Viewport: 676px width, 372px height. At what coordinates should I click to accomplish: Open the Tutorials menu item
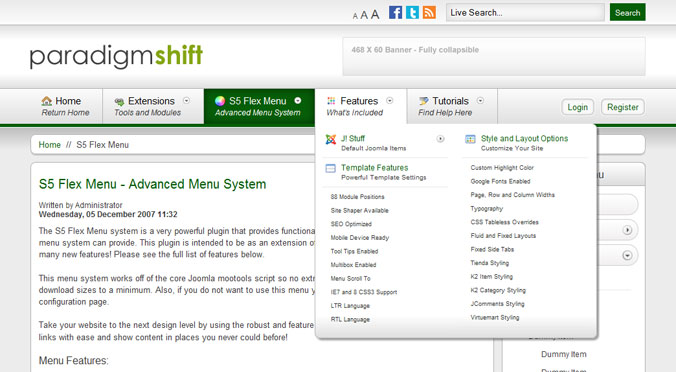click(x=452, y=106)
